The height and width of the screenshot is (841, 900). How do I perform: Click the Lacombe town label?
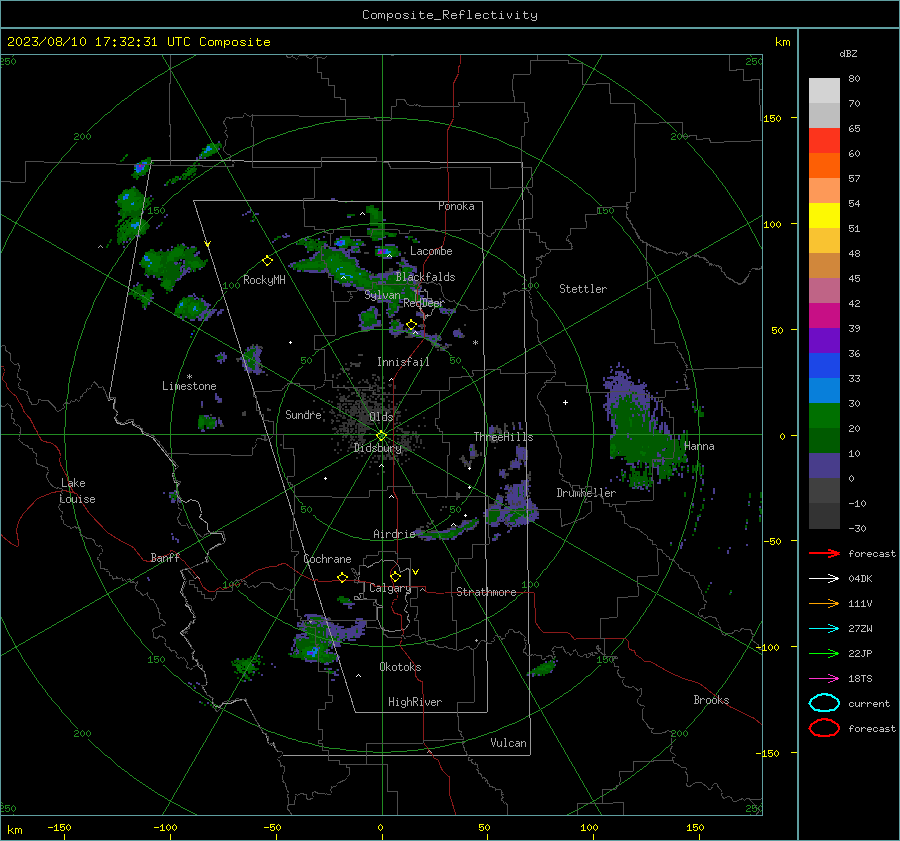coord(431,251)
